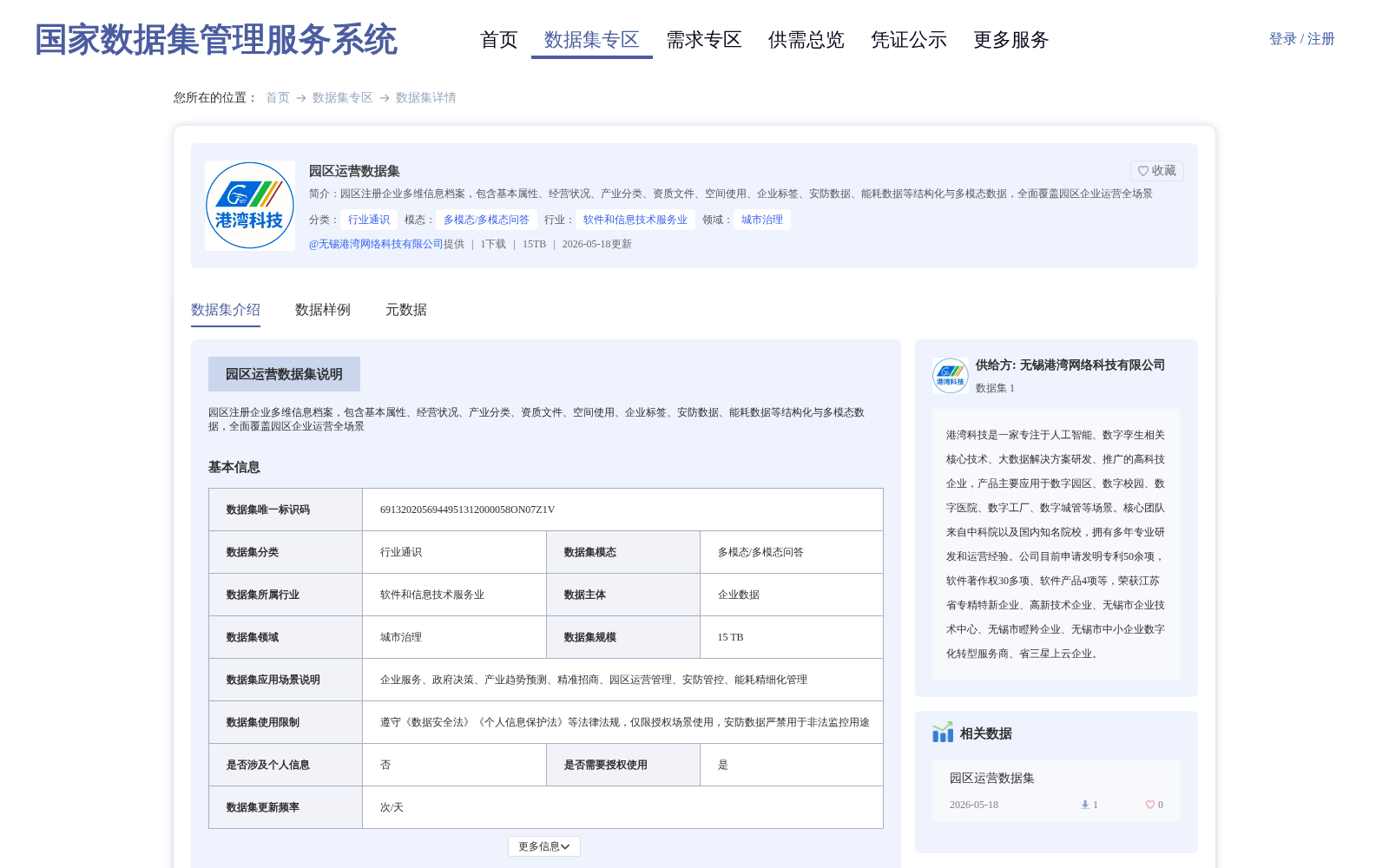This screenshot has width=1389, height=868.
Task: Click 数据集详情 breadcrumb text
Action: pyautogui.click(x=426, y=98)
